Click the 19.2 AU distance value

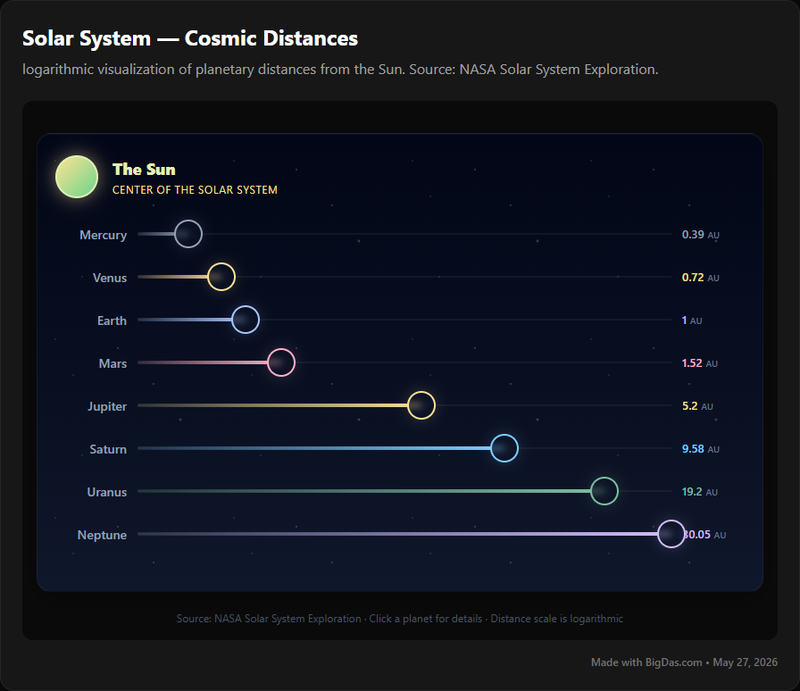[x=699, y=492]
